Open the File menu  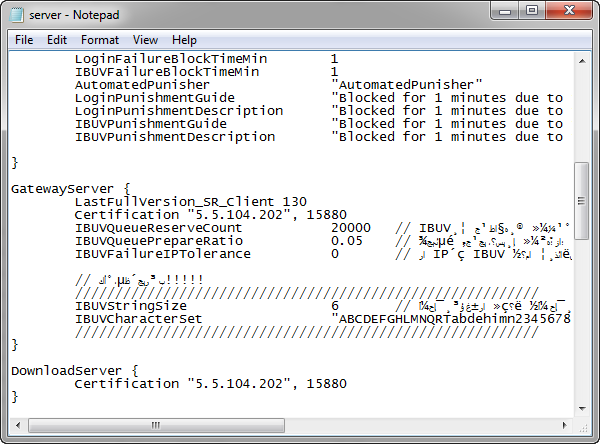tap(24, 40)
